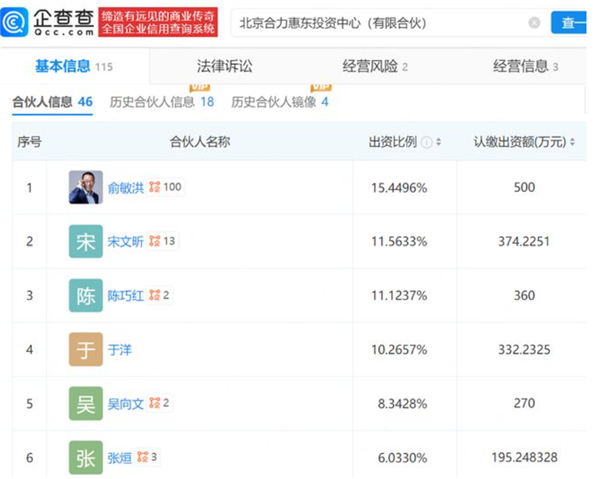Click 俞敏洪 profile photo
600x479 pixels.
86,187
